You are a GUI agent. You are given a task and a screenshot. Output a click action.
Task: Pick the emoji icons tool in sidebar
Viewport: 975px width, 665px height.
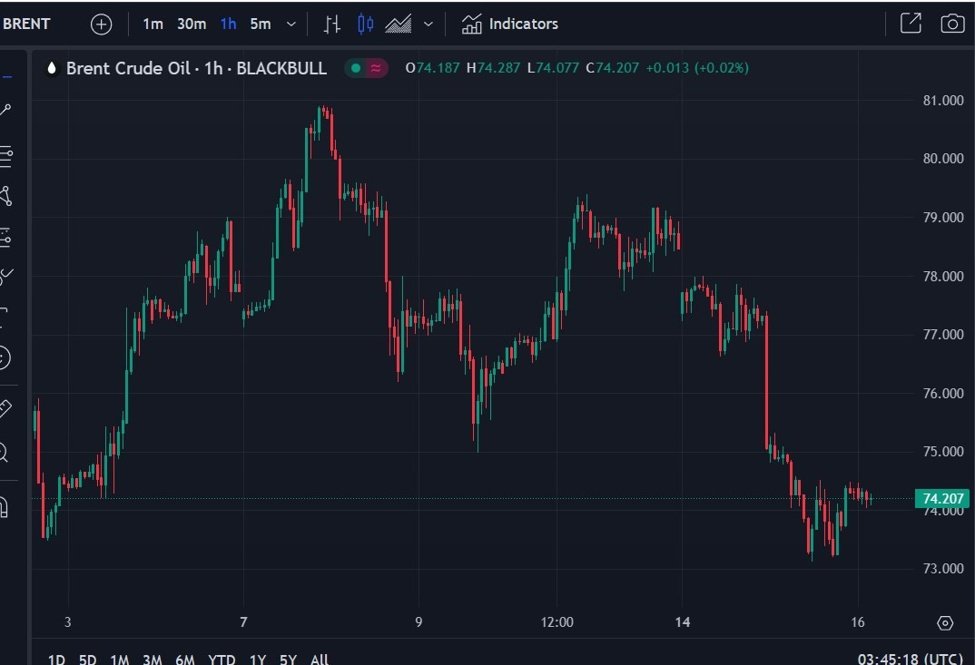[x=6, y=357]
